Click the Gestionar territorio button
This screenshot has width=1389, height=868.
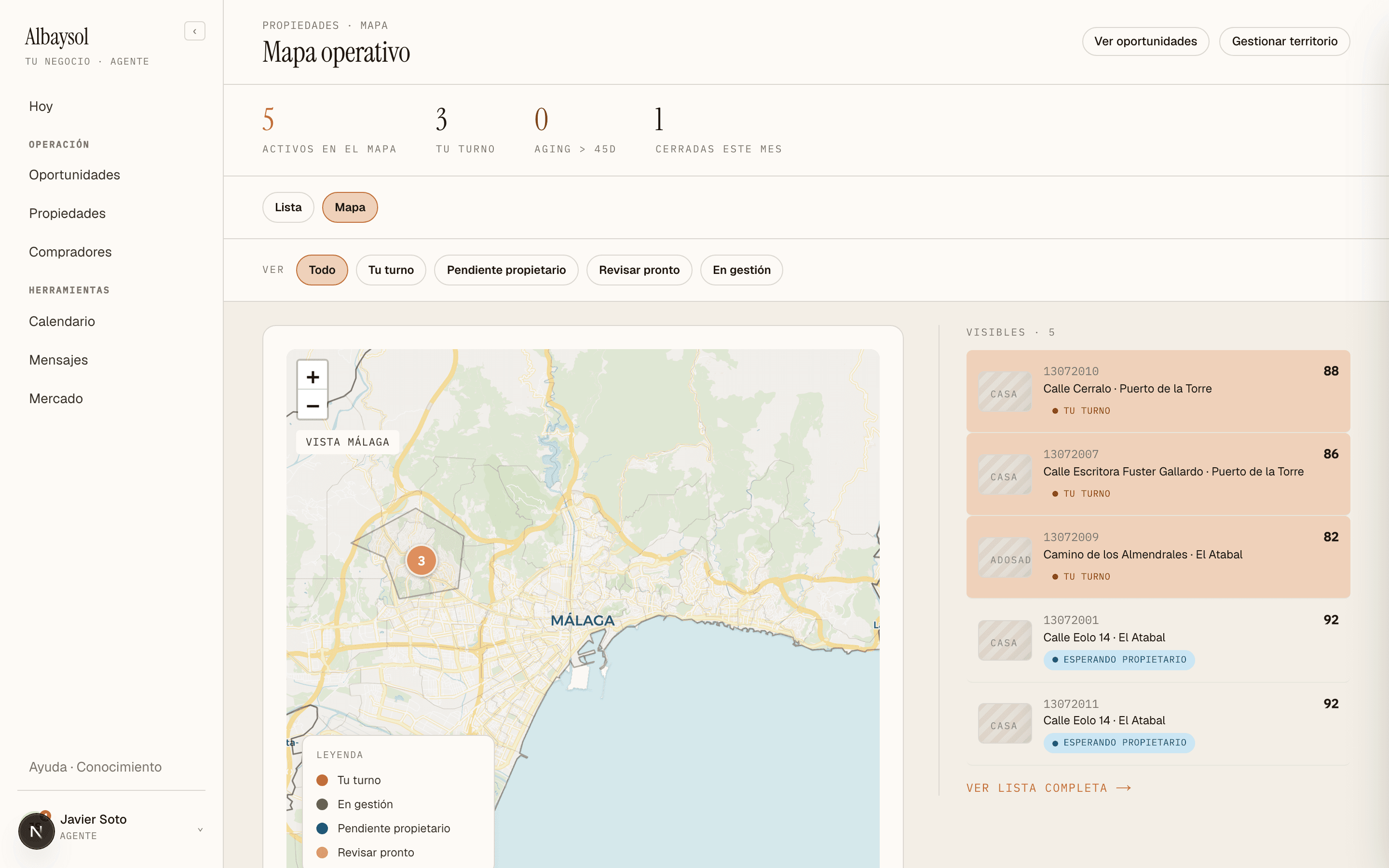(1284, 41)
